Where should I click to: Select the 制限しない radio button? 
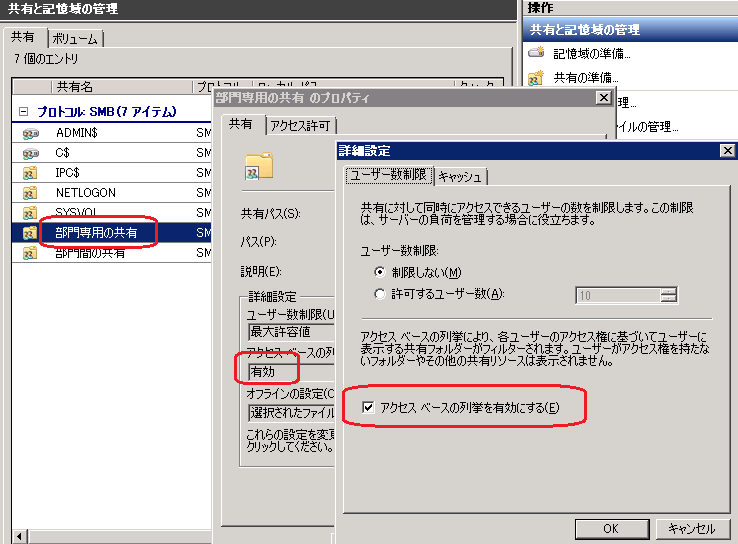(380, 272)
